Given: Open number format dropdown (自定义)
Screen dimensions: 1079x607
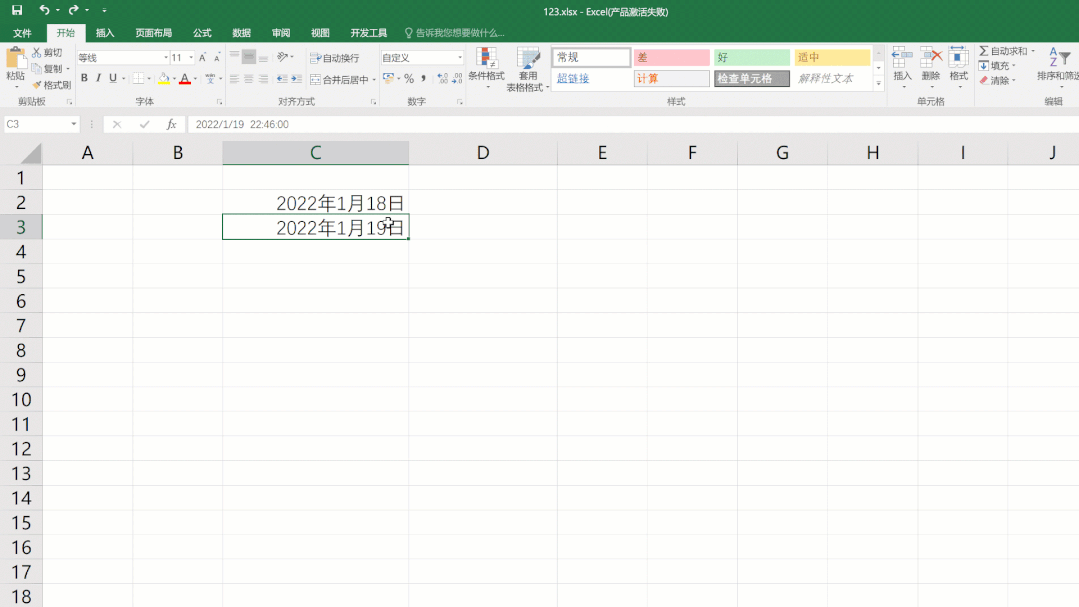Looking at the screenshot, I should click(x=460, y=58).
